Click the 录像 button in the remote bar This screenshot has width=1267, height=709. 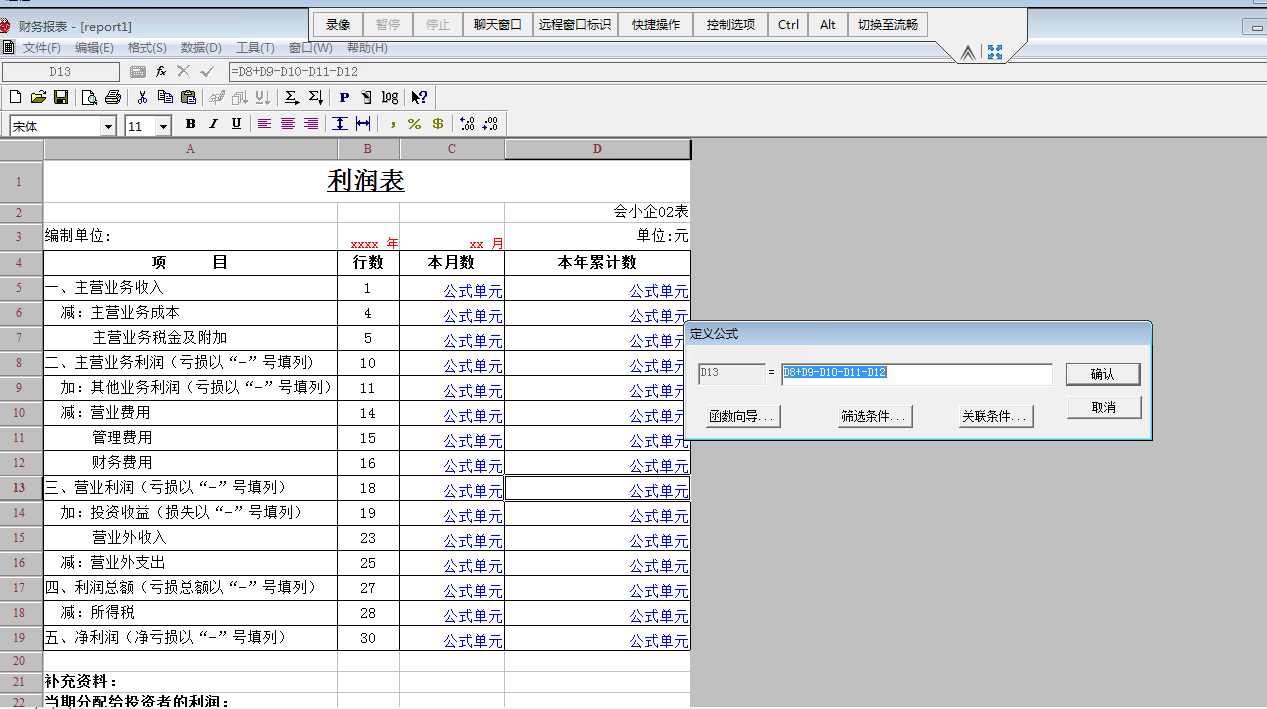pos(338,25)
